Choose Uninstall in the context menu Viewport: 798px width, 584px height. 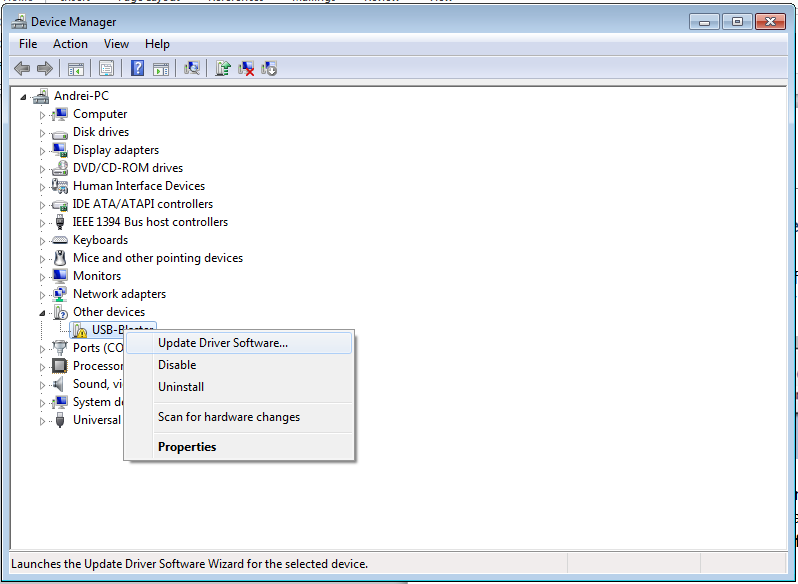tap(239, 387)
